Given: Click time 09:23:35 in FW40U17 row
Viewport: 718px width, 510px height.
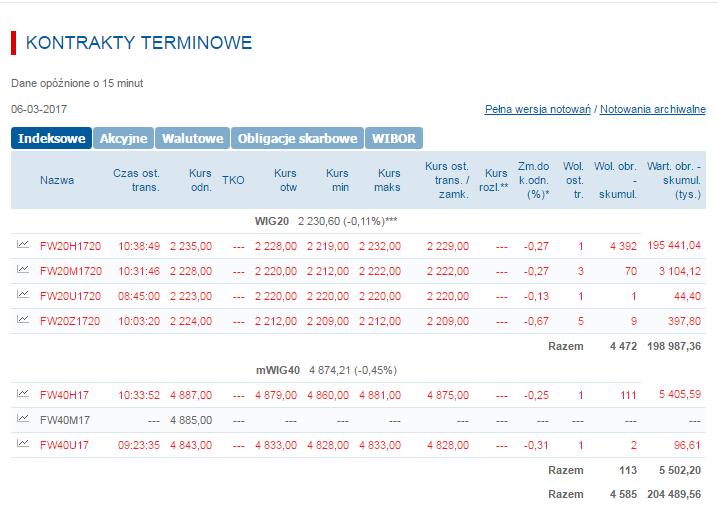Looking at the screenshot, I should click(x=139, y=445).
